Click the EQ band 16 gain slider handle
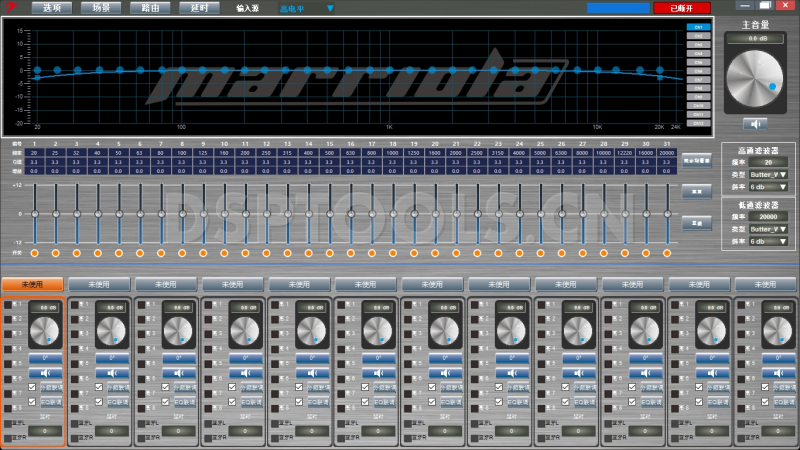The width and height of the screenshot is (800, 450). [352, 214]
